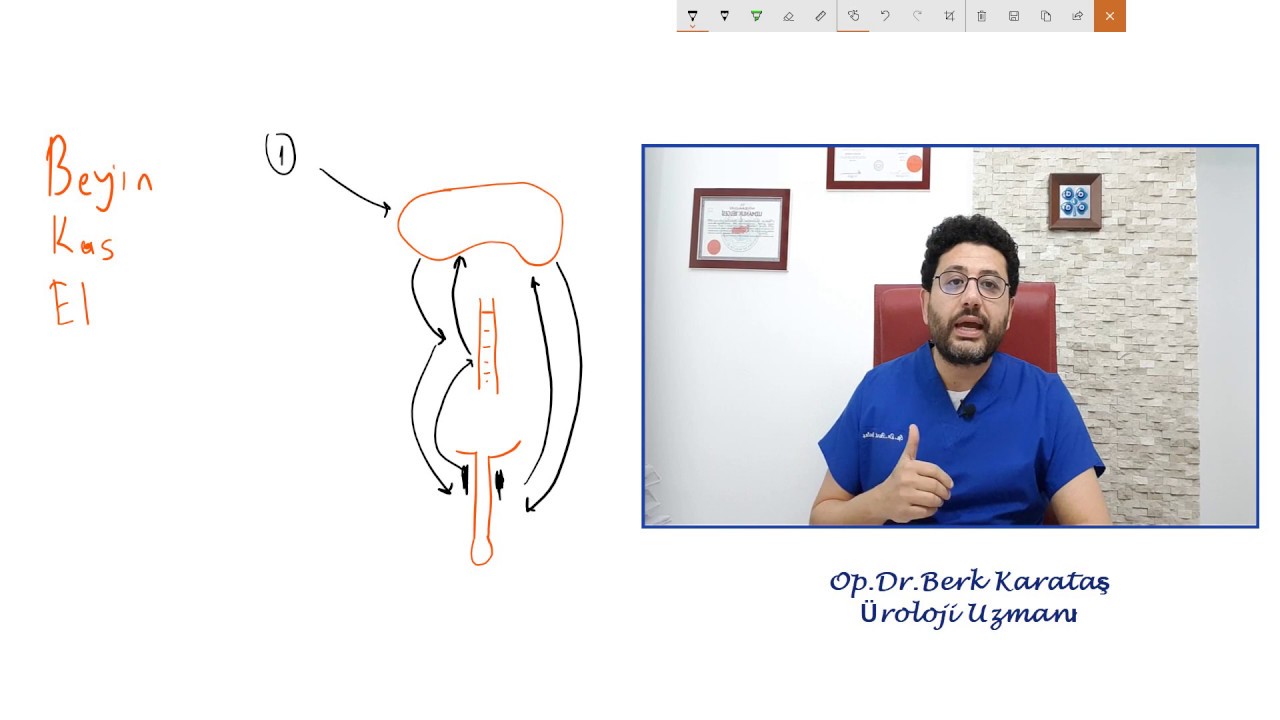Screen dimensions: 1280x720
Task: Delete the sketch with trash icon
Action: (981, 16)
